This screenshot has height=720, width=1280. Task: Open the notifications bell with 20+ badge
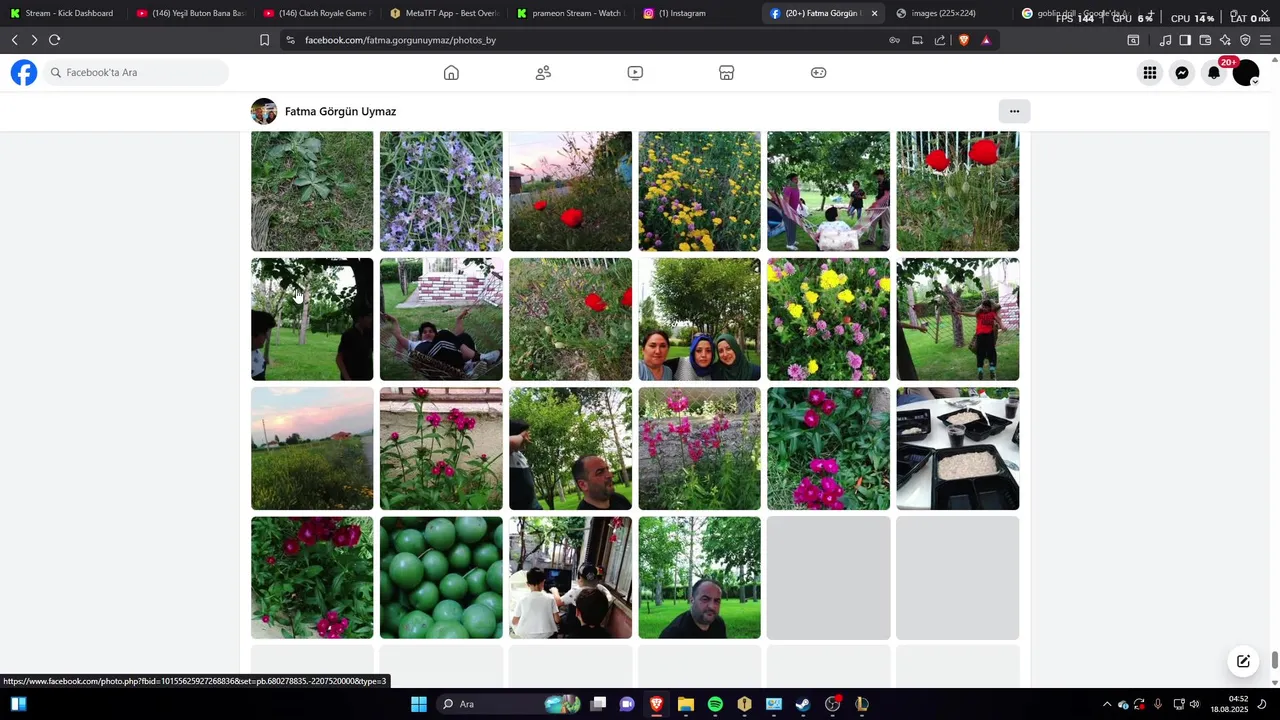coord(1214,73)
